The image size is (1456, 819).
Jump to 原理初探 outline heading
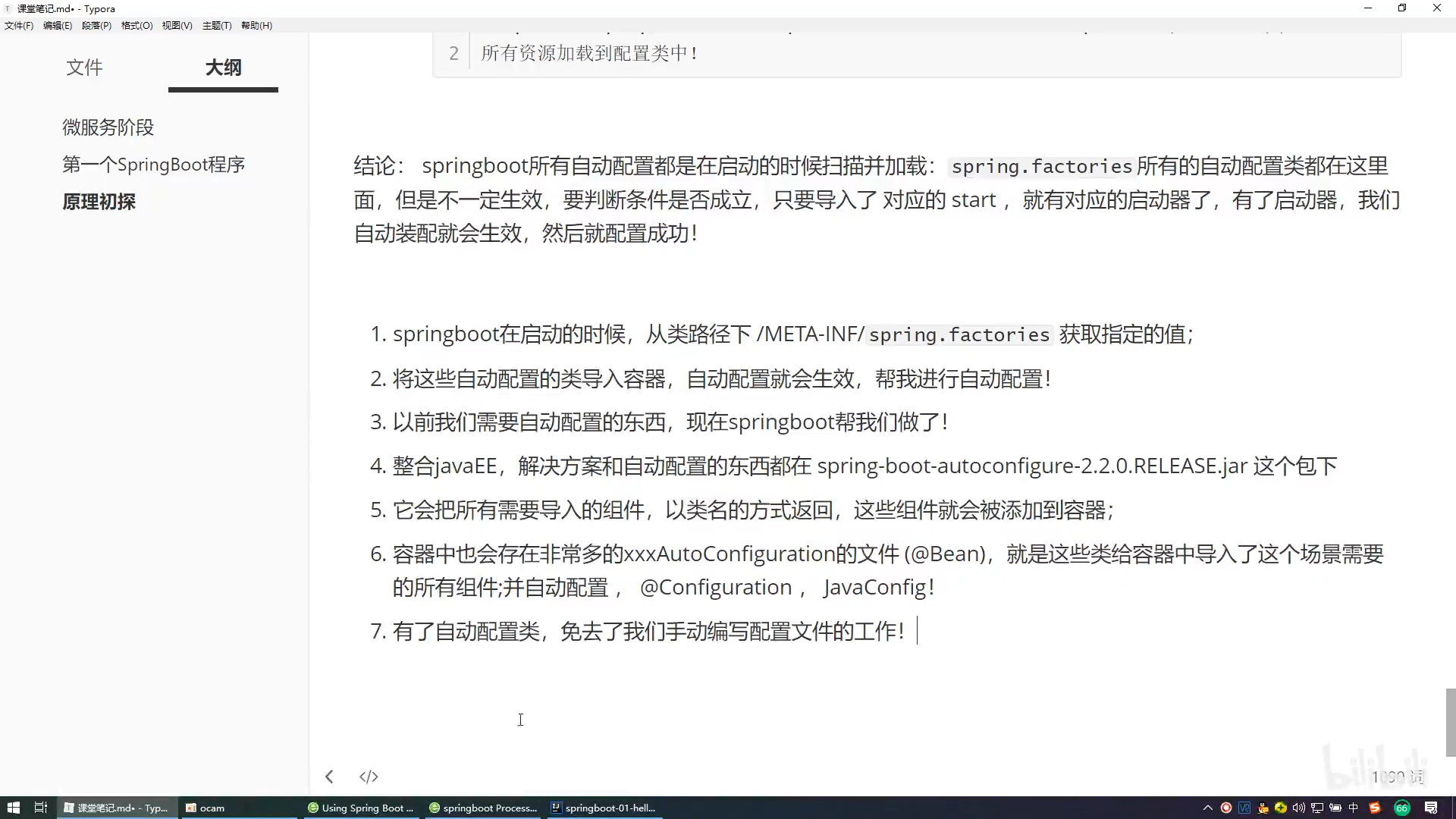99,202
